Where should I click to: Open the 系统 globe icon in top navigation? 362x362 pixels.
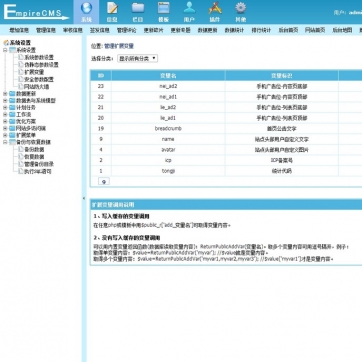[86, 8]
